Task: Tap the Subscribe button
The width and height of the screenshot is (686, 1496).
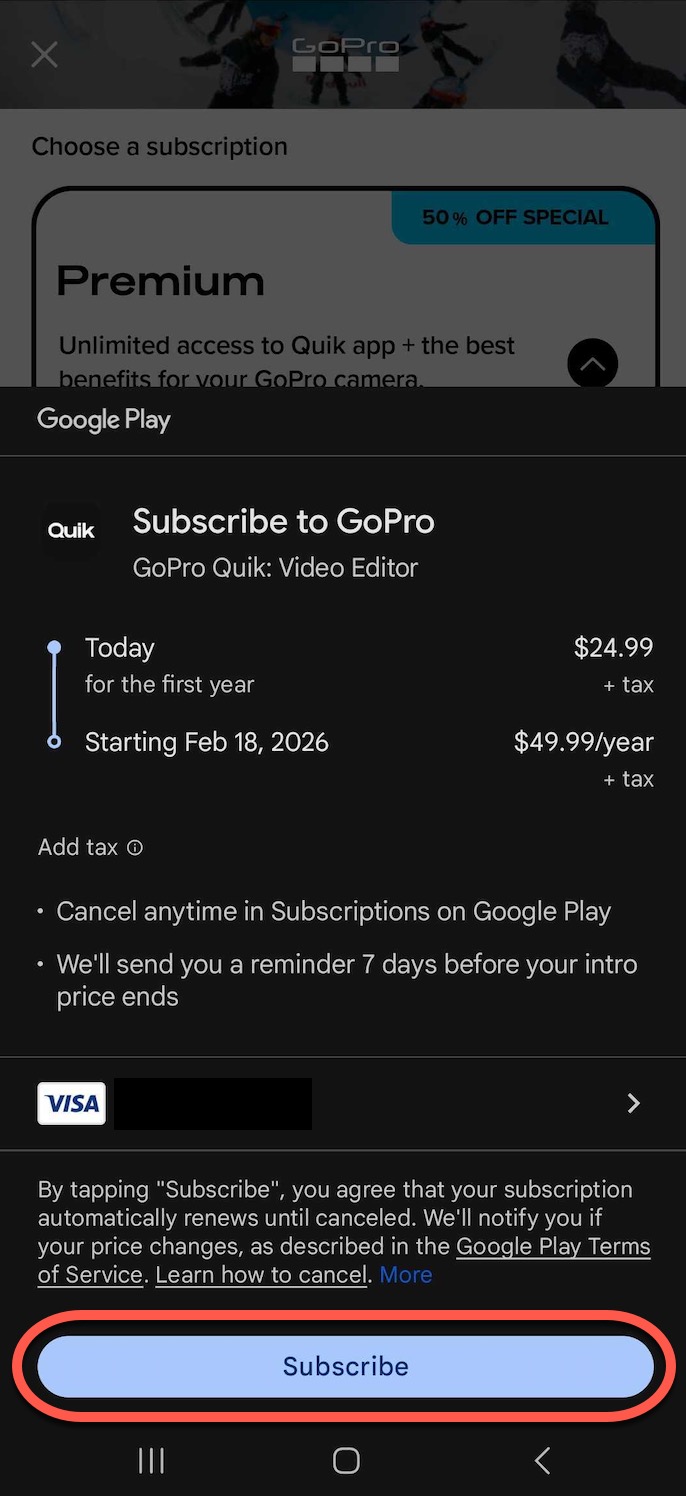Action: pyautogui.click(x=345, y=1366)
